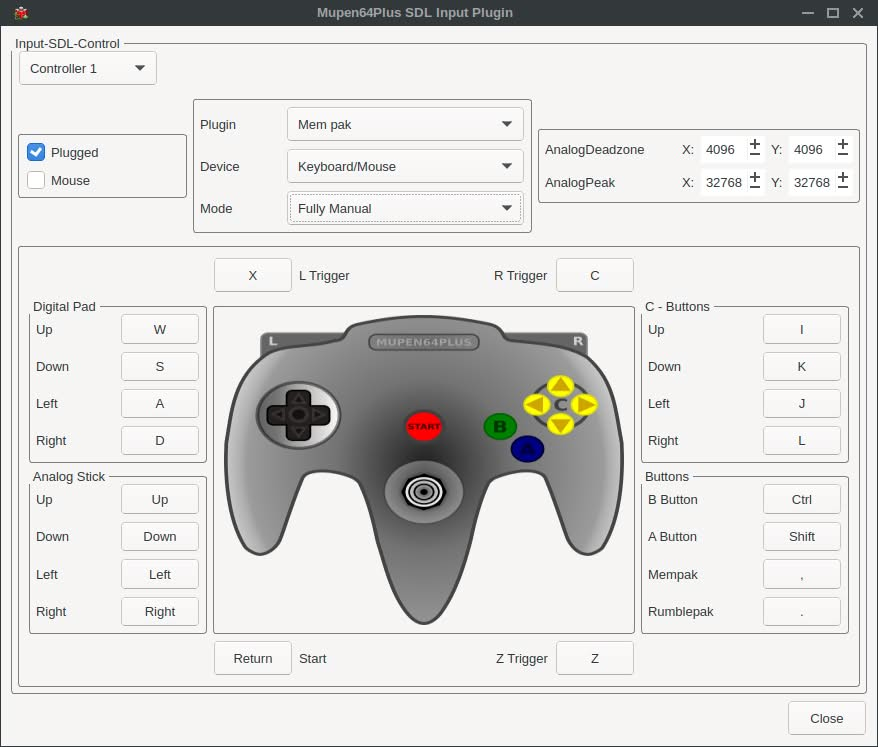Viewport: 878px width, 747px height.
Task: Enable the Mouse checkbox
Action: (36, 181)
